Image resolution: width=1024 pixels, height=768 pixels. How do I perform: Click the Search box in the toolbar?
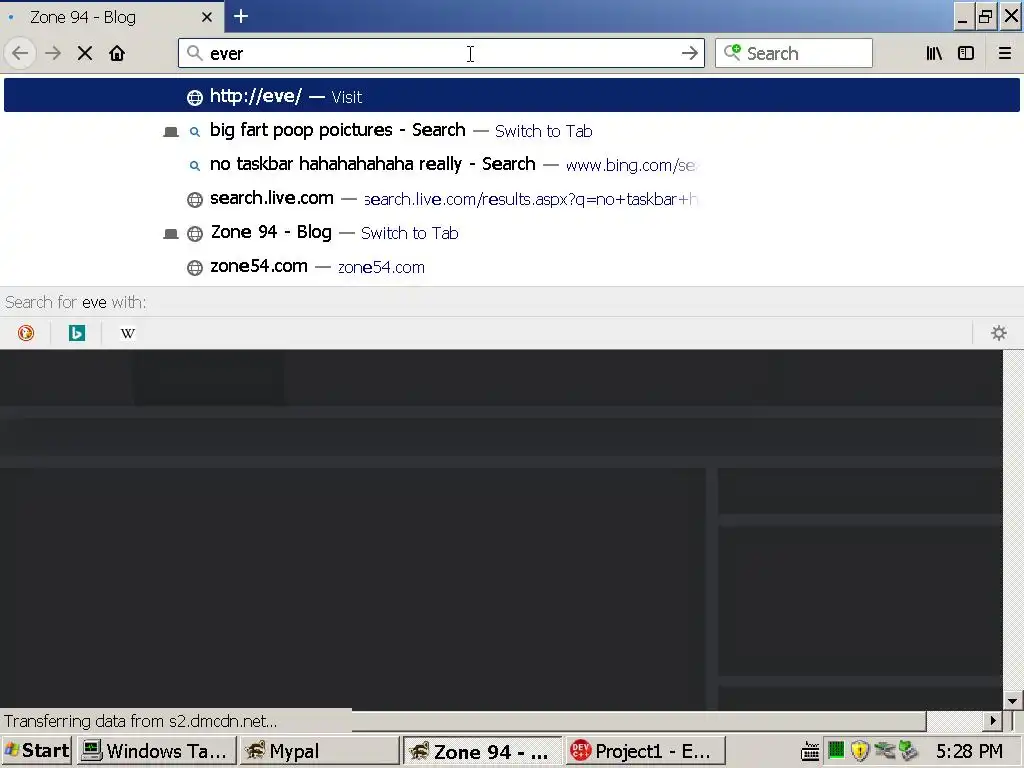tap(793, 53)
